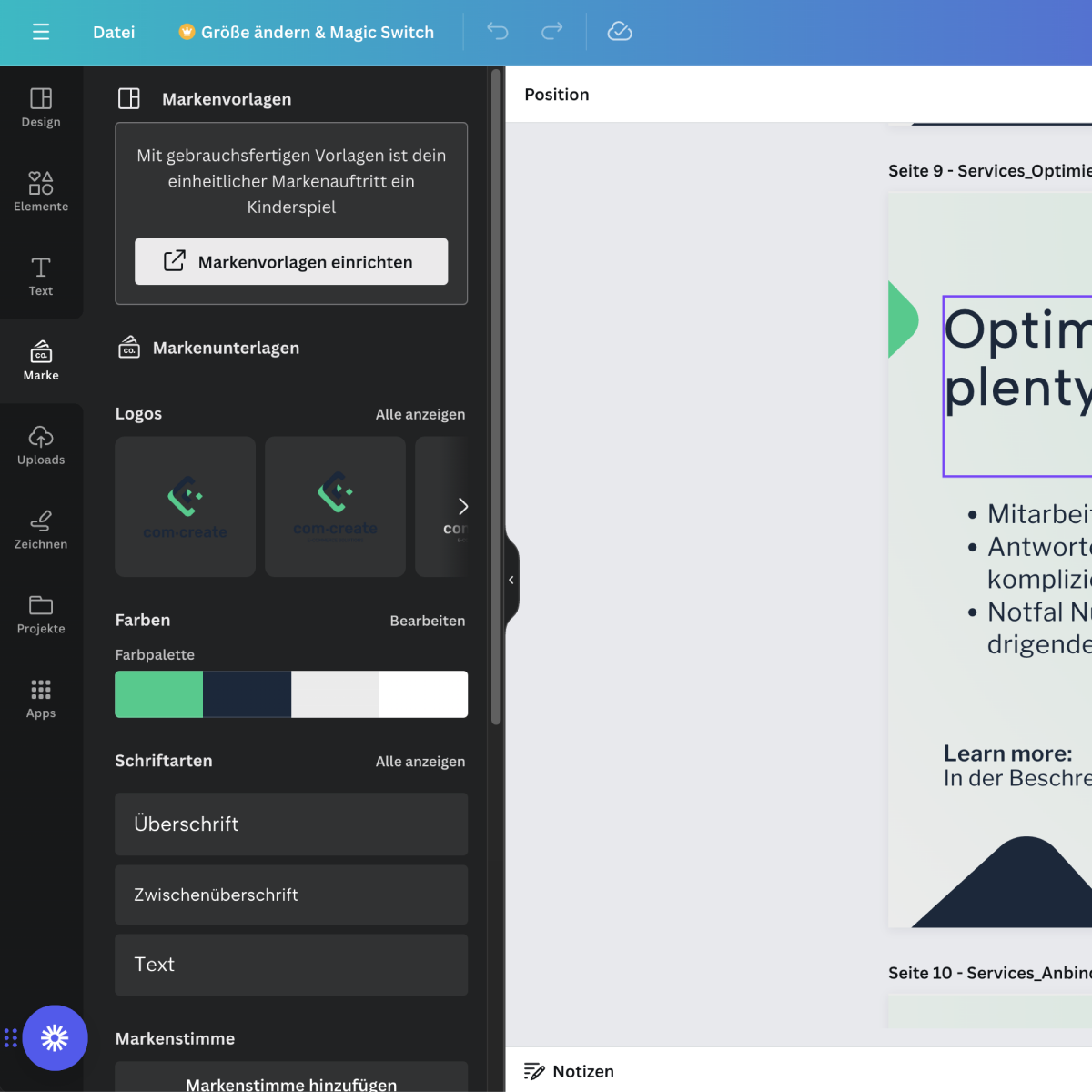The width and height of the screenshot is (1092, 1092).
Task: Select the first com-create logo
Action: coord(186,507)
